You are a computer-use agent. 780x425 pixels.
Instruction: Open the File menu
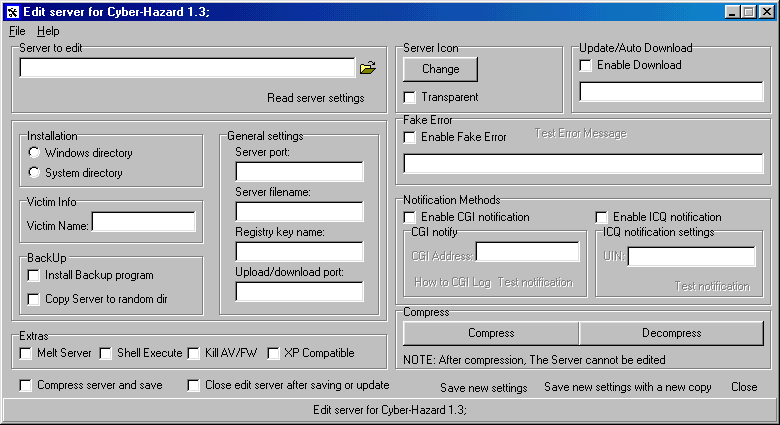[x=17, y=31]
